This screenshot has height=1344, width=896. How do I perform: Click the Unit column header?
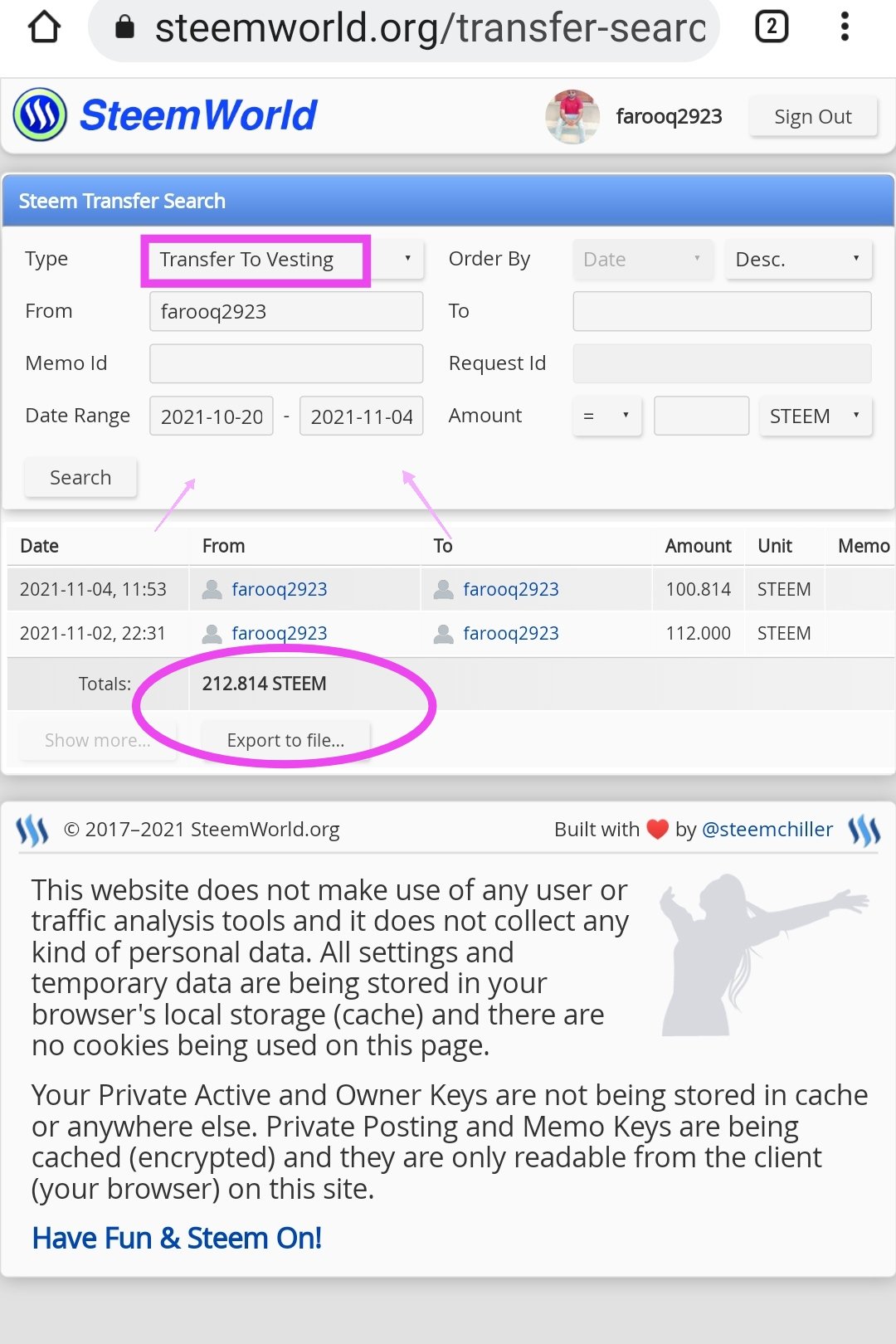click(775, 546)
